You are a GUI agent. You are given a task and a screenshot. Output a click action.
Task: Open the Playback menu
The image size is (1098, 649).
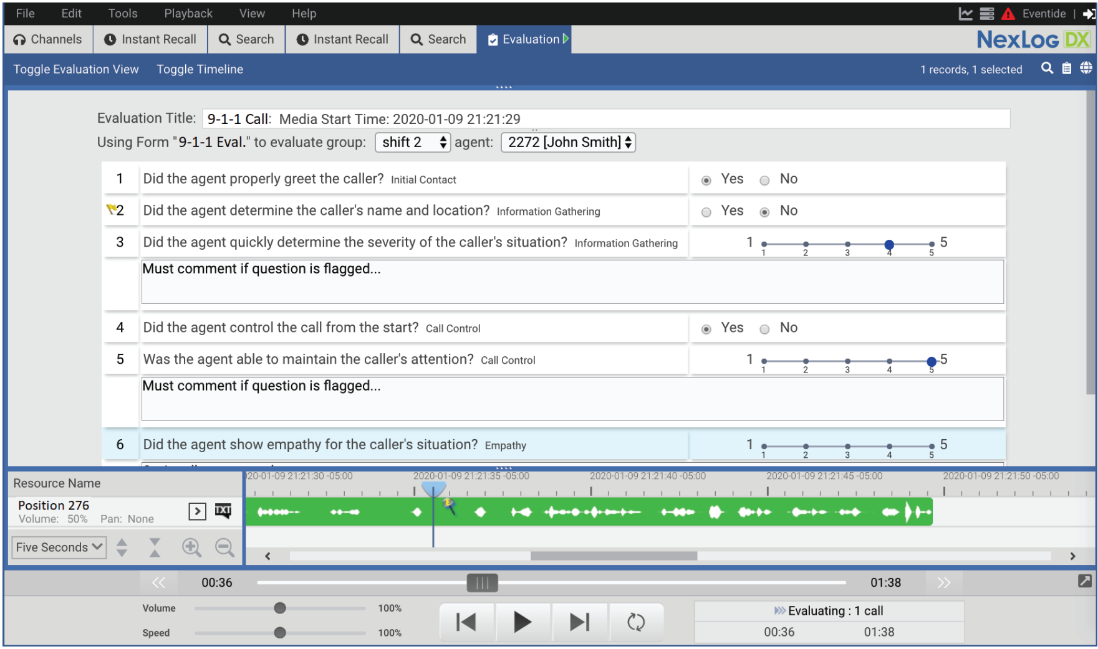point(188,14)
